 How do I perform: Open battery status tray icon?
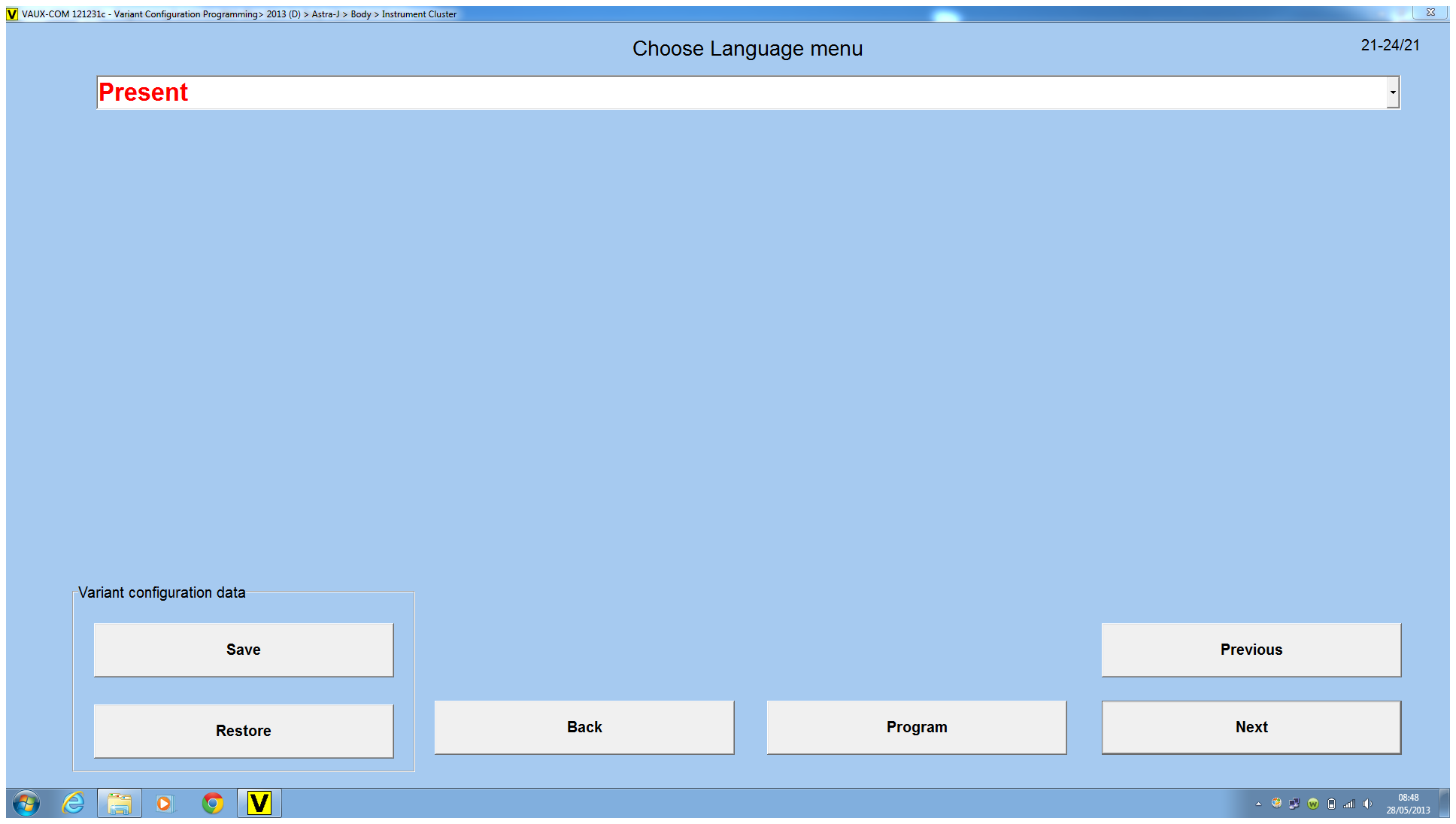(1331, 804)
